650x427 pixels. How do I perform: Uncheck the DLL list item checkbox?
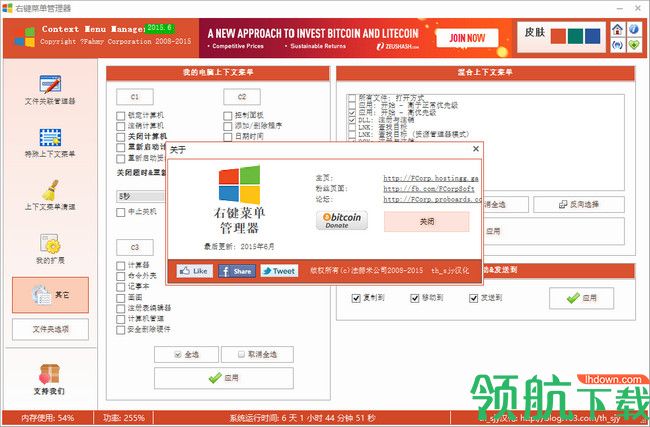[352, 120]
